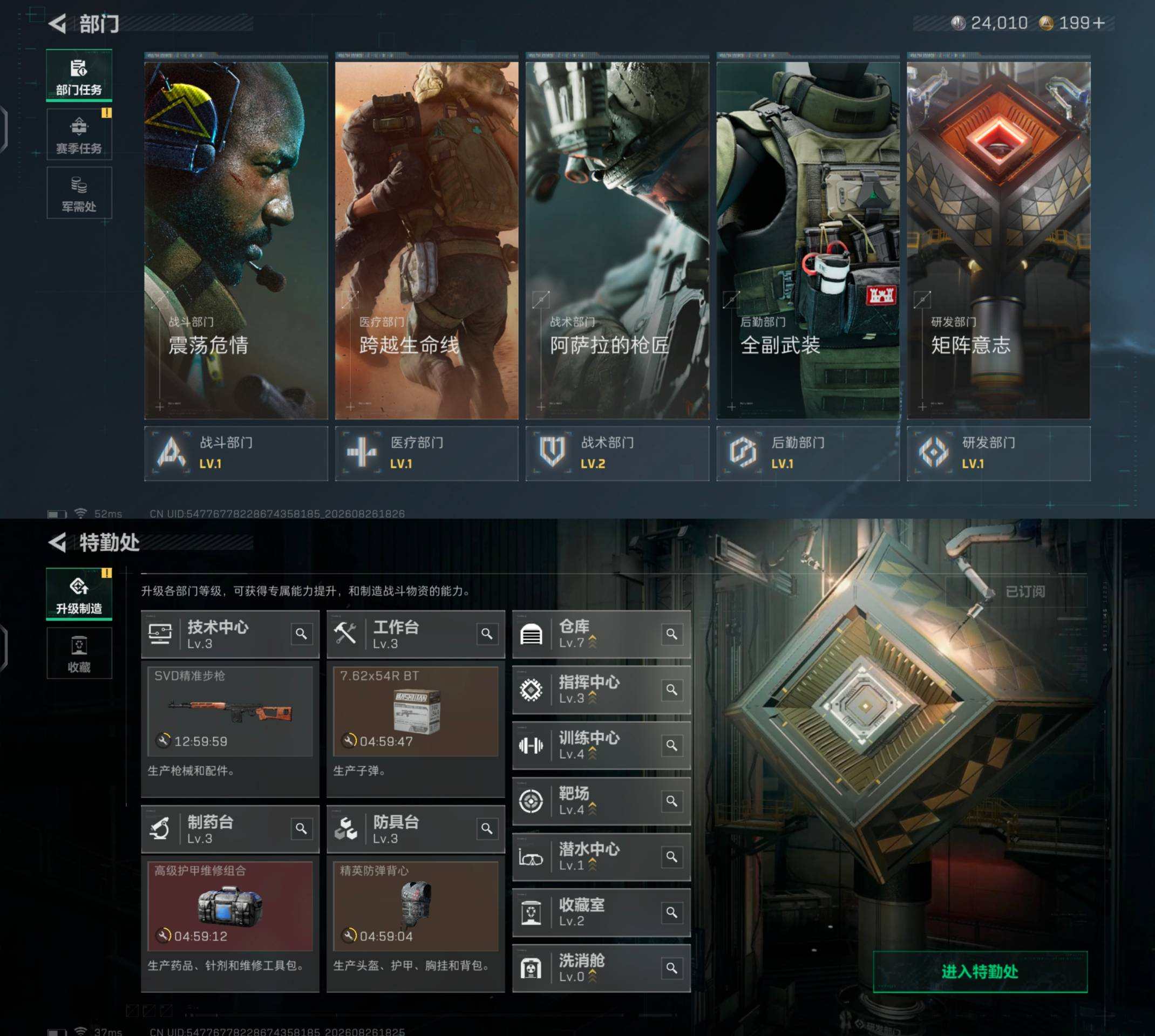Open the 军需处 tab
The width and height of the screenshot is (1155, 1036).
coord(79,193)
